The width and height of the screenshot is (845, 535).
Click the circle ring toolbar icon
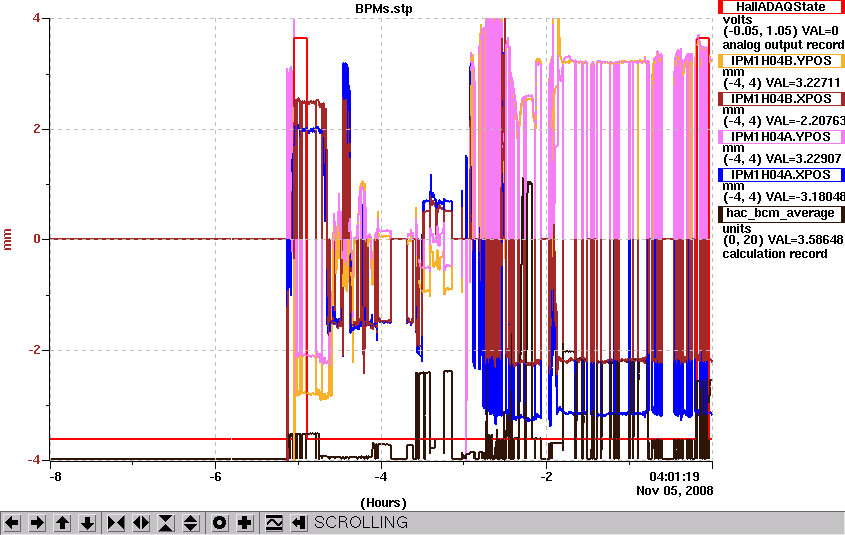(x=220, y=523)
